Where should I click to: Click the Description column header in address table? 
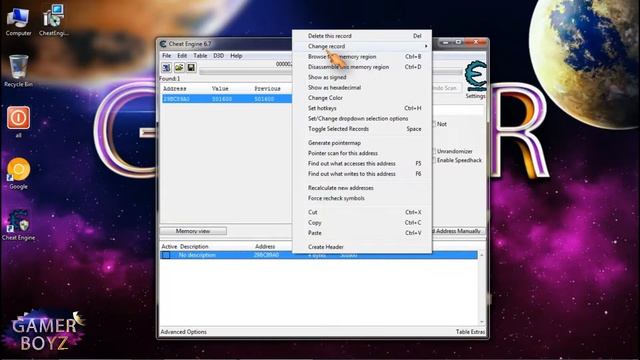pyautogui.click(x=194, y=247)
